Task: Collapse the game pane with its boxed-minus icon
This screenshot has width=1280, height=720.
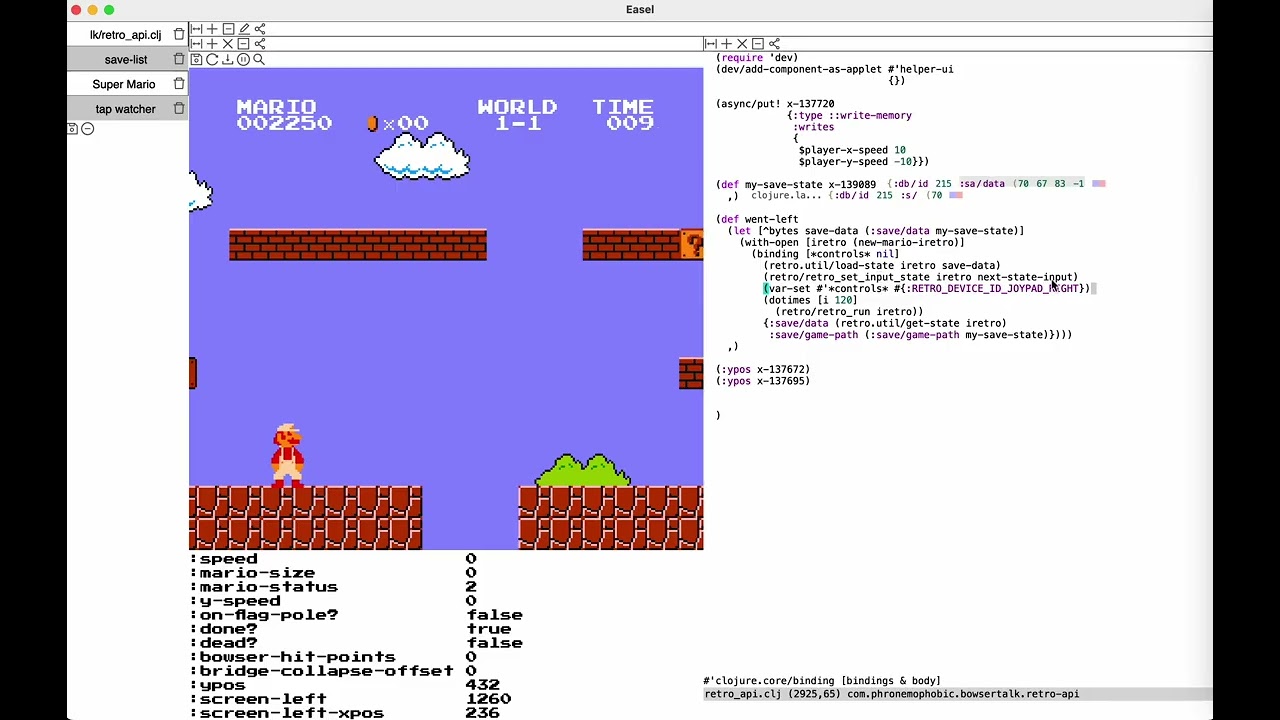Action: point(243,44)
